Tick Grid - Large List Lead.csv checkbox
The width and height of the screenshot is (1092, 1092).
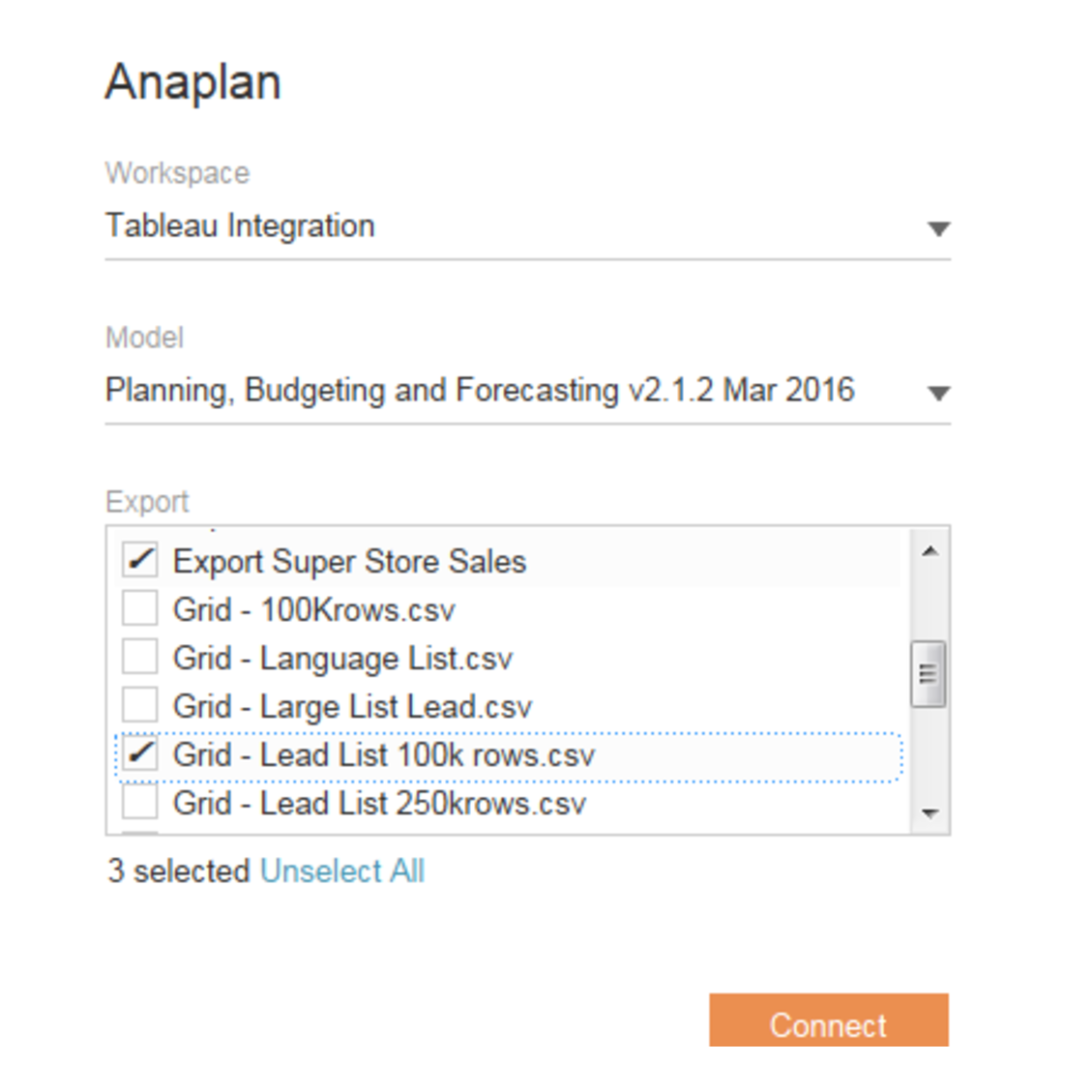[x=140, y=705]
